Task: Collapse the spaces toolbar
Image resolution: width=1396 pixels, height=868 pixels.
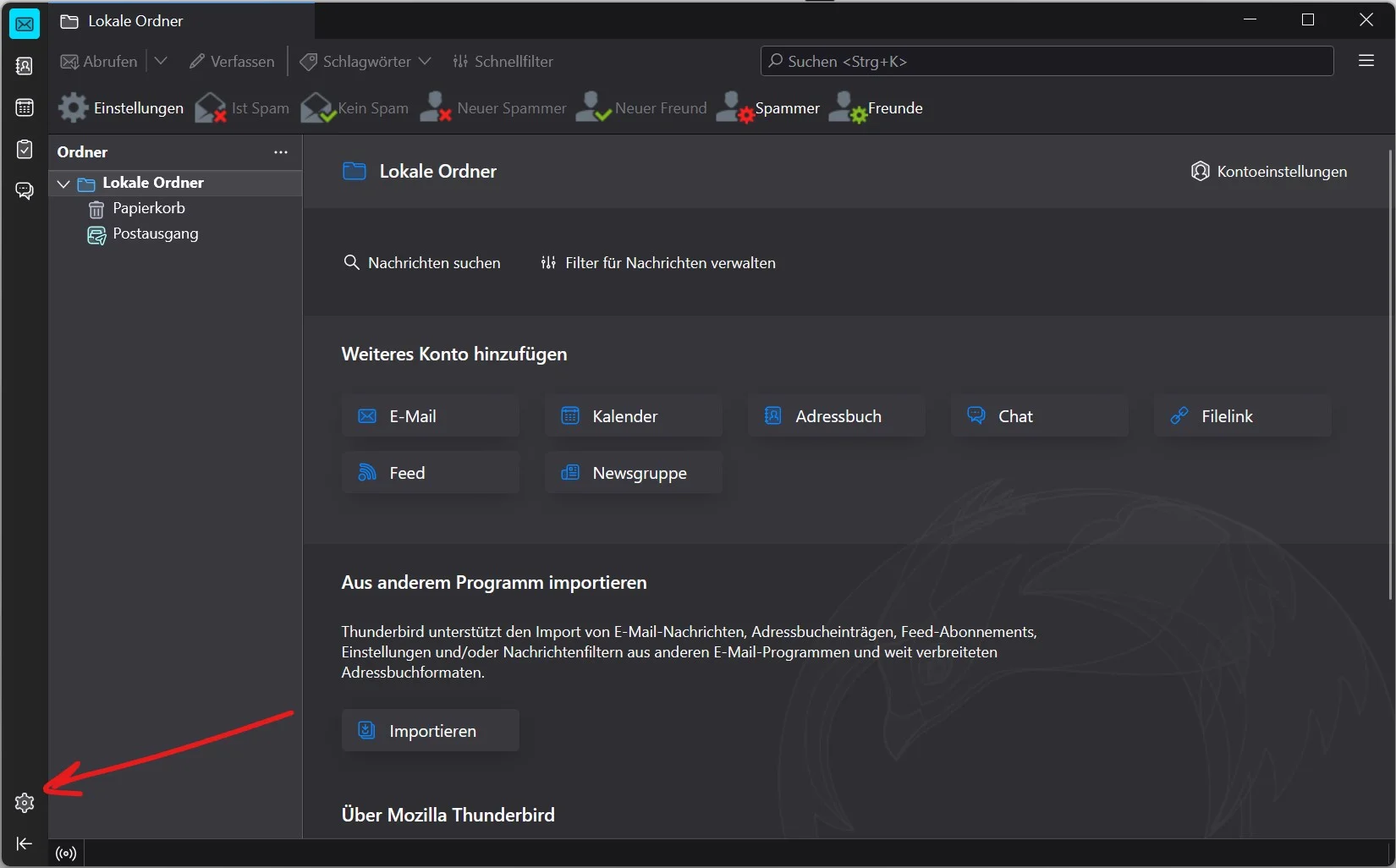Action: (25, 843)
